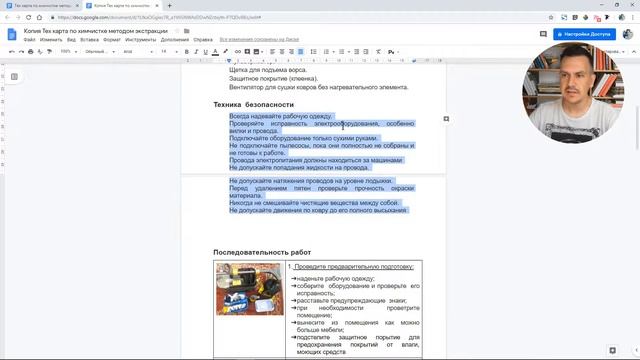Click the Clear formatting icon
Image resolution: width=640 pixels, height=360 pixels.
pyautogui.click(x=378, y=52)
